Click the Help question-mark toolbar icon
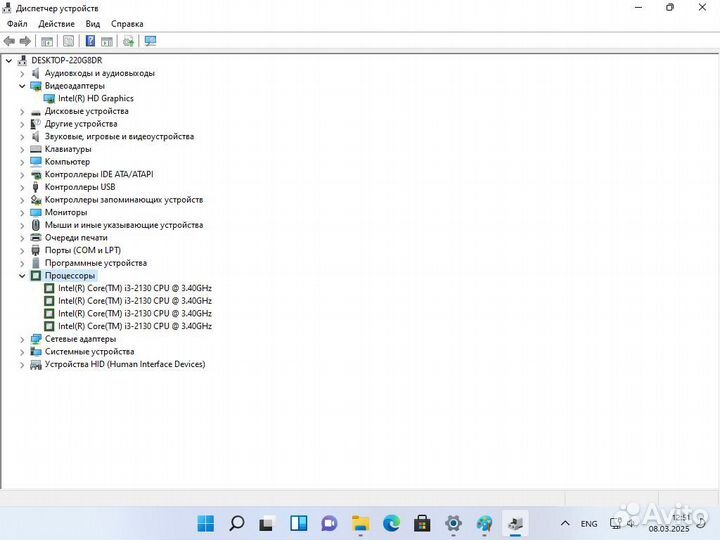Viewport: 720px width, 540px height. tap(90, 41)
